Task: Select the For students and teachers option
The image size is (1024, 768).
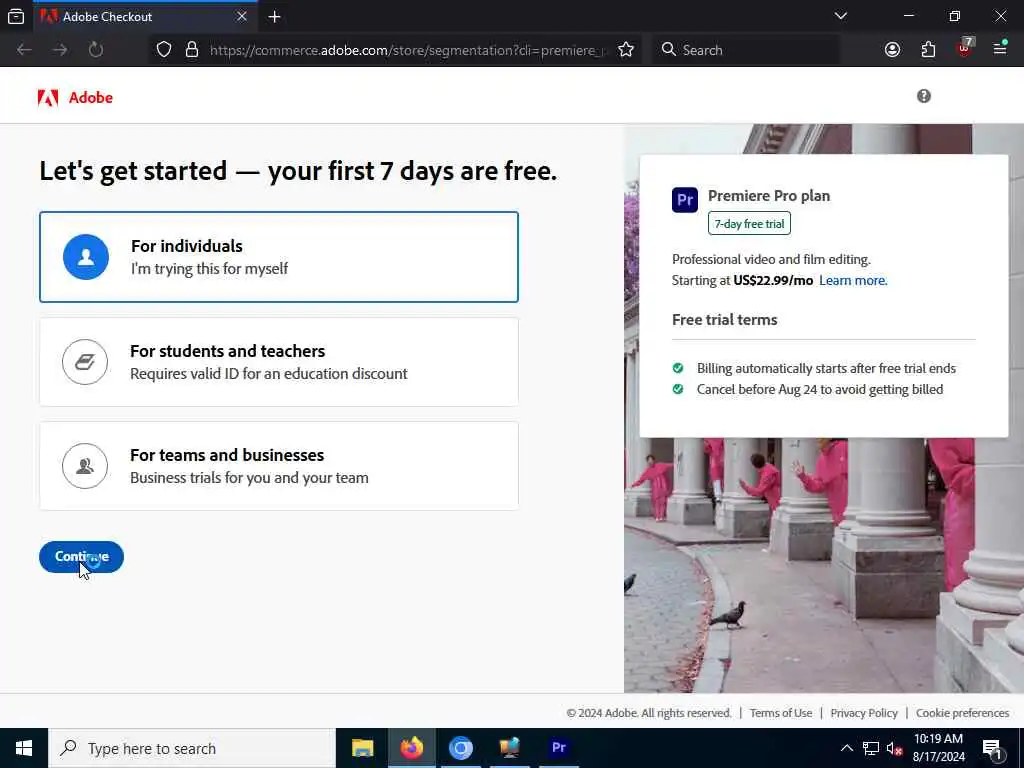Action: [x=279, y=362]
